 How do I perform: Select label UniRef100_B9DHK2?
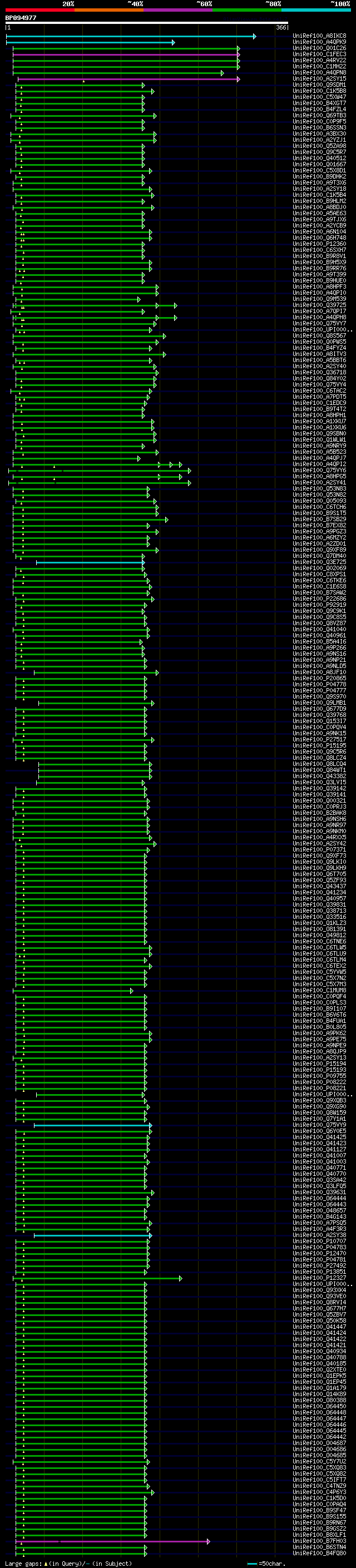tap(319, 176)
